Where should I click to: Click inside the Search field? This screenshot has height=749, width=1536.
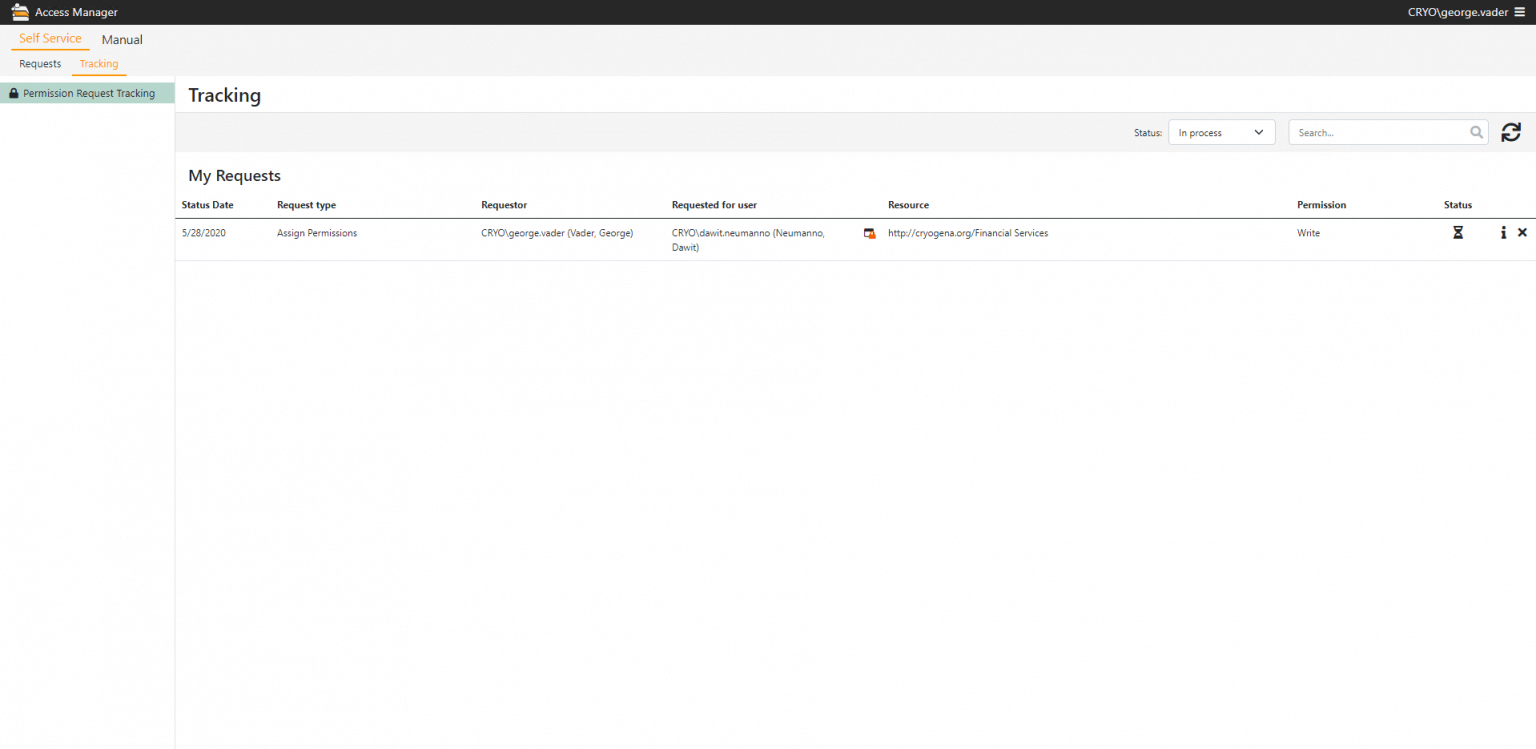point(1380,131)
